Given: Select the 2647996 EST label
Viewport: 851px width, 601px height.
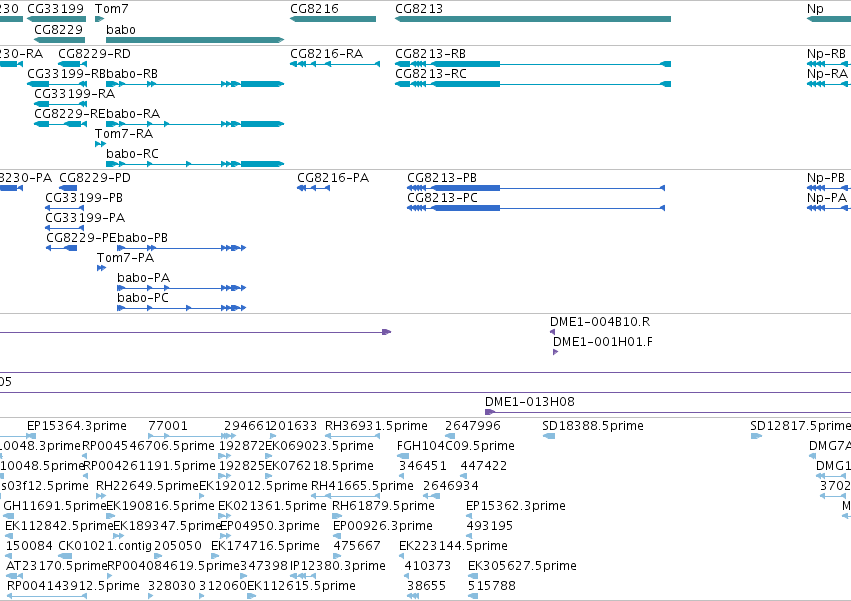Looking at the screenshot, I should point(473,426).
